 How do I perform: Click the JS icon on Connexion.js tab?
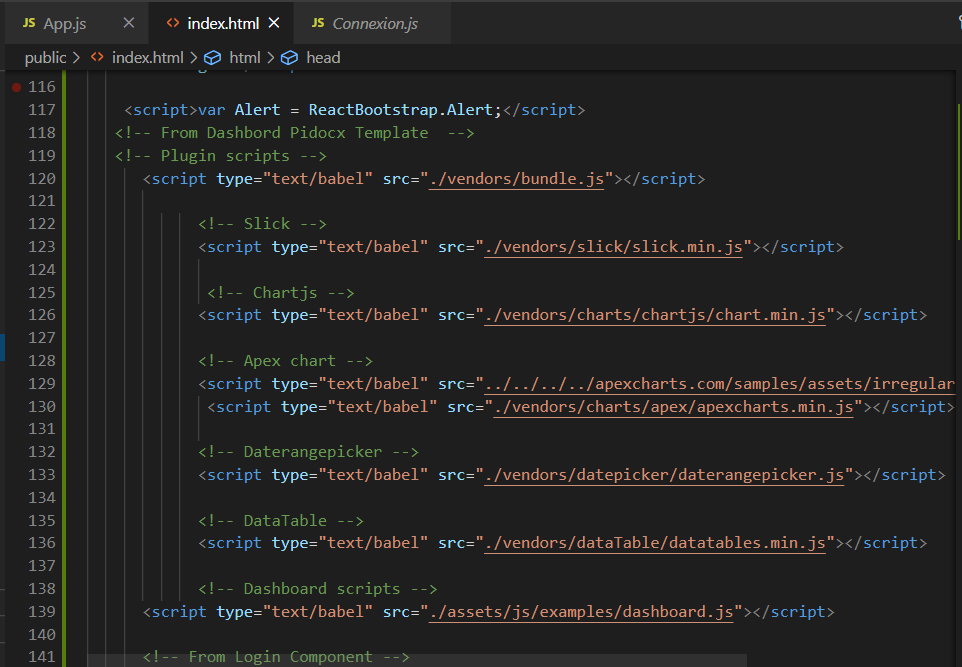coord(318,23)
